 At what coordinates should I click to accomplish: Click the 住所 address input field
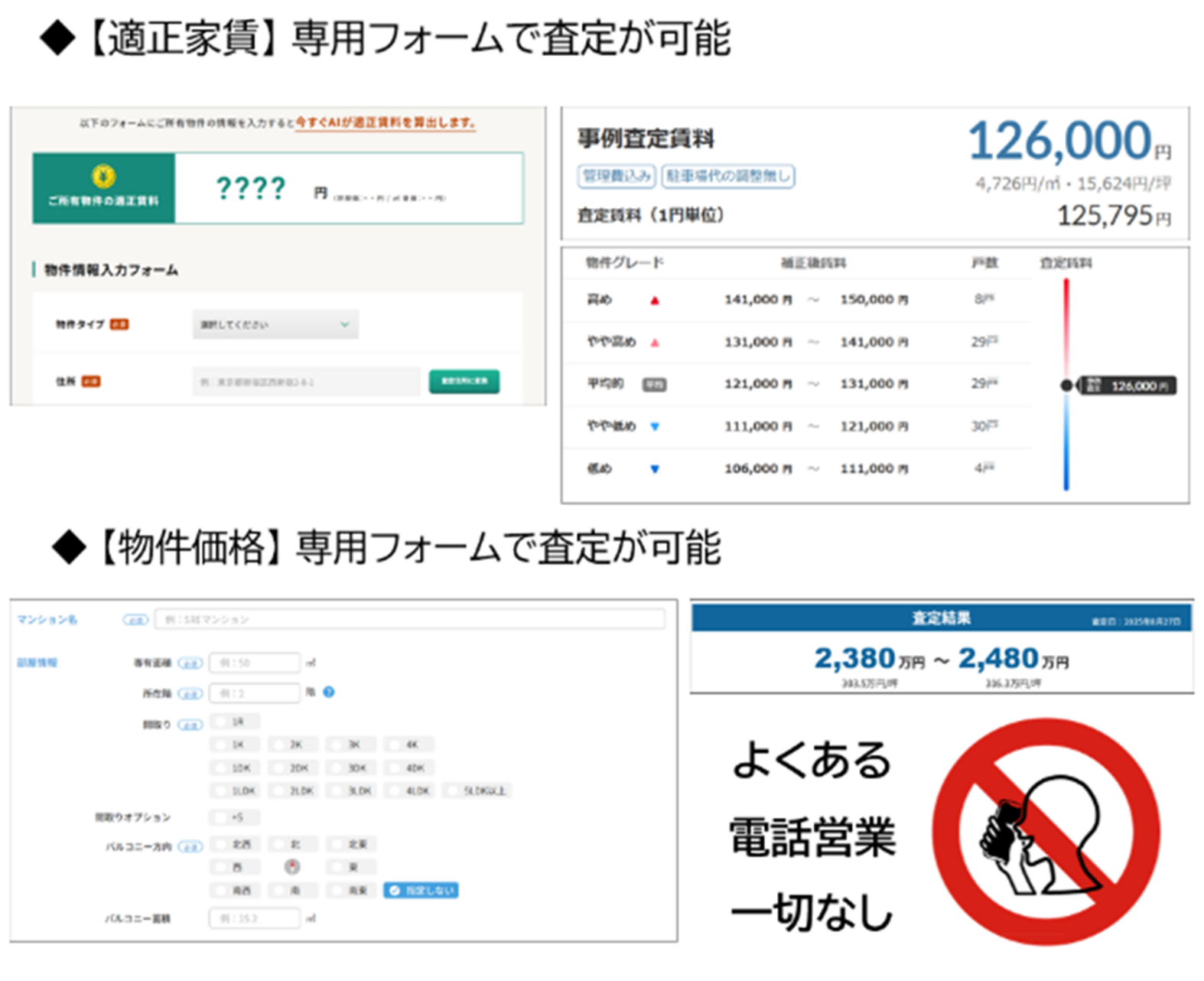[306, 381]
